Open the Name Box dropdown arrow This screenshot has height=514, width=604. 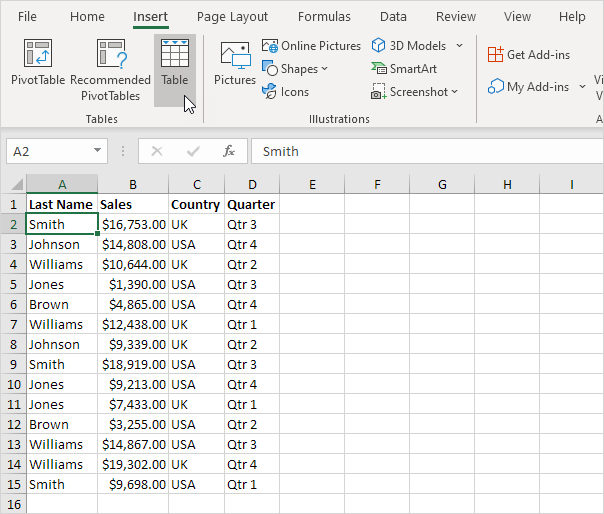click(97, 151)
